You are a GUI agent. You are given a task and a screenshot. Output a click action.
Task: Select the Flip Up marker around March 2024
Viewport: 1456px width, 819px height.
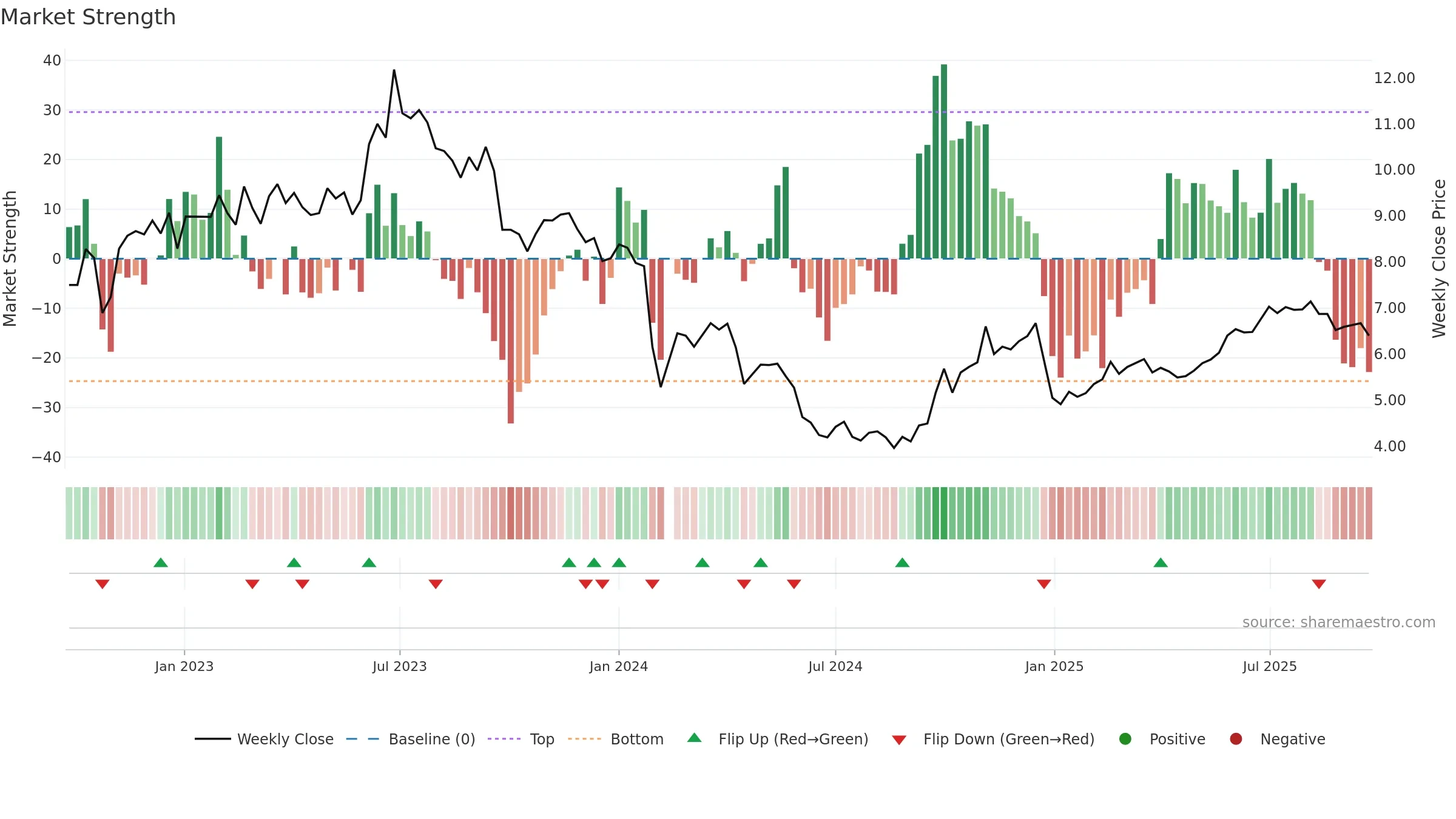coord(703,562)
